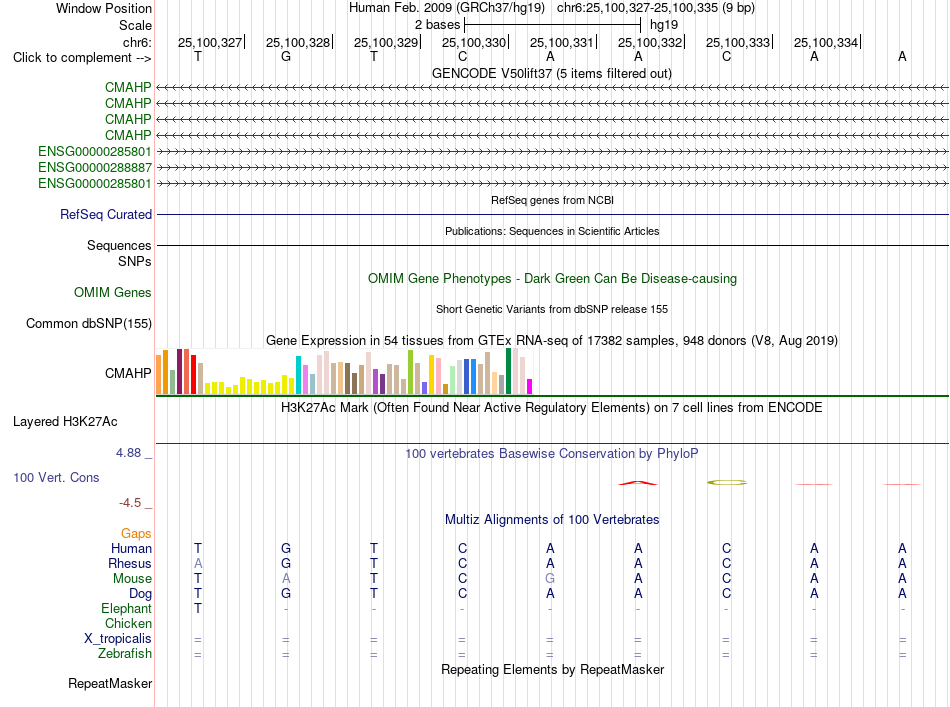Open the GENCODE V50lift37 track title
This screenshot has width=950, height=707.
551,73
